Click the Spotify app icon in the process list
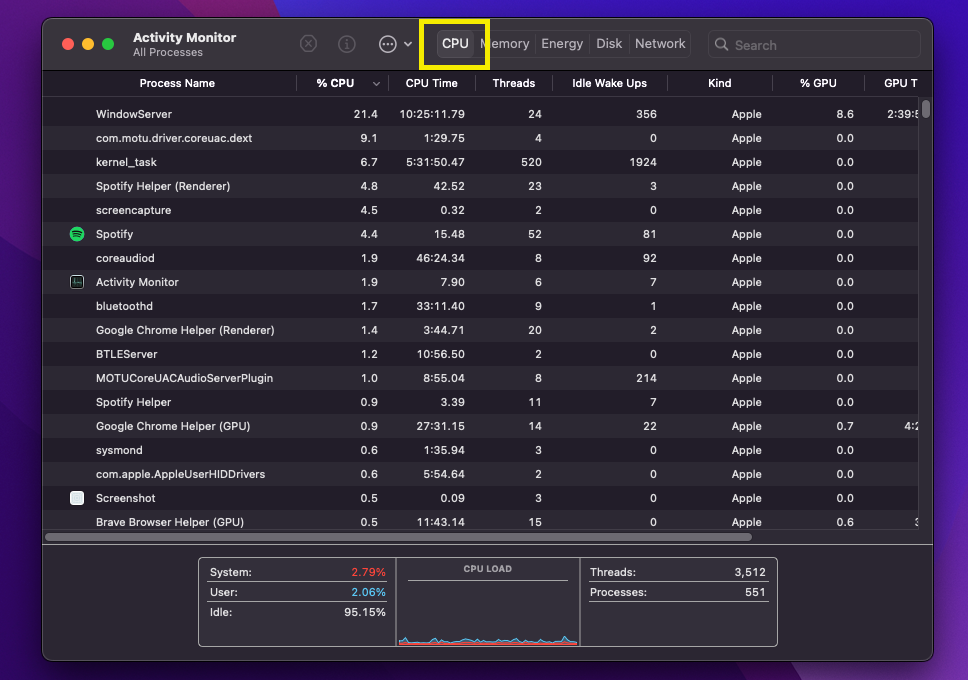Image resolution: width=968 pixels, height=680 pixels. (77, 234)
